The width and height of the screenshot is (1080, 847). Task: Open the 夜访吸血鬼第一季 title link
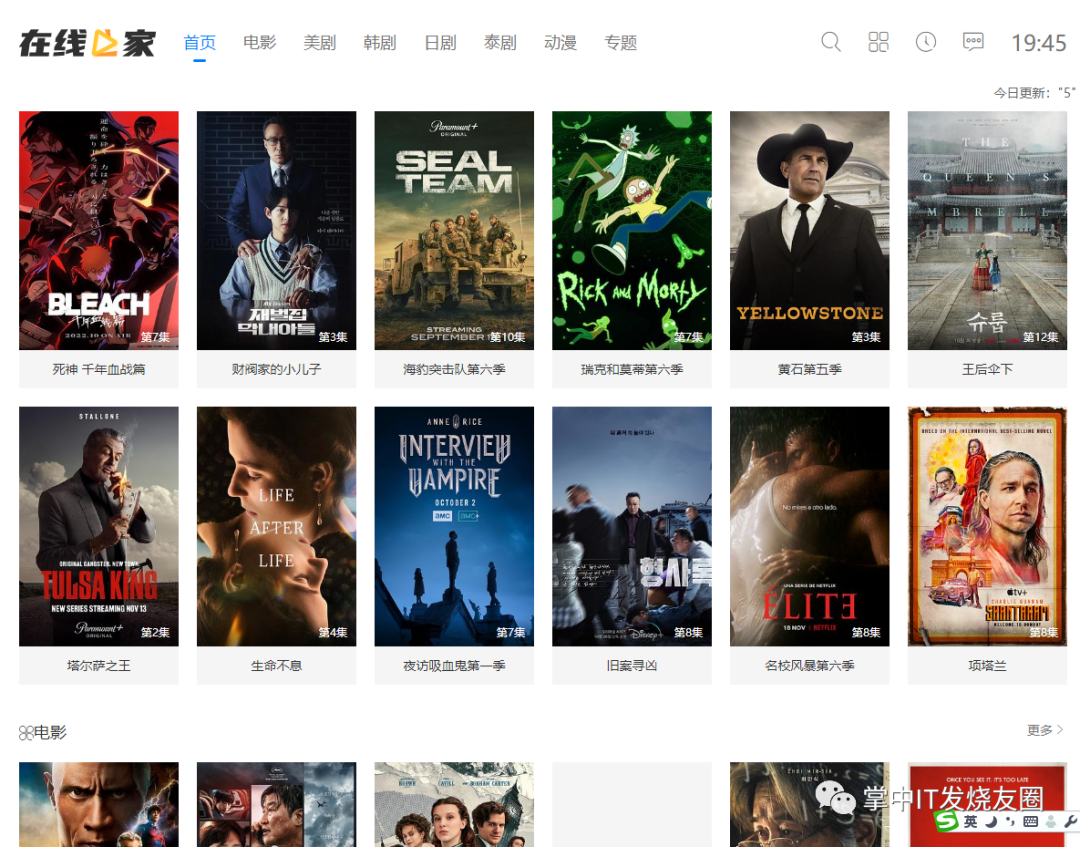click(x=454, y=665)
